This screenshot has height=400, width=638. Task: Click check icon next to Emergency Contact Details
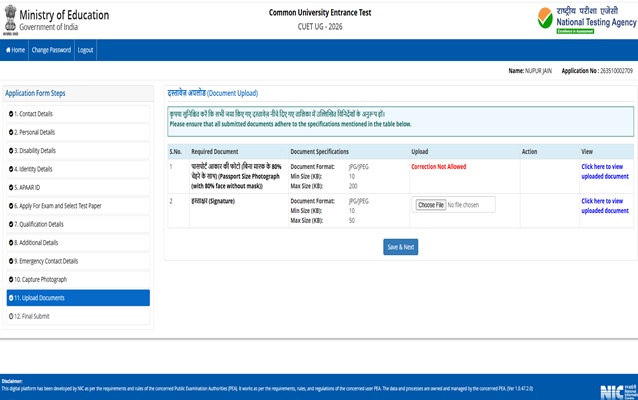click(11, 261)
